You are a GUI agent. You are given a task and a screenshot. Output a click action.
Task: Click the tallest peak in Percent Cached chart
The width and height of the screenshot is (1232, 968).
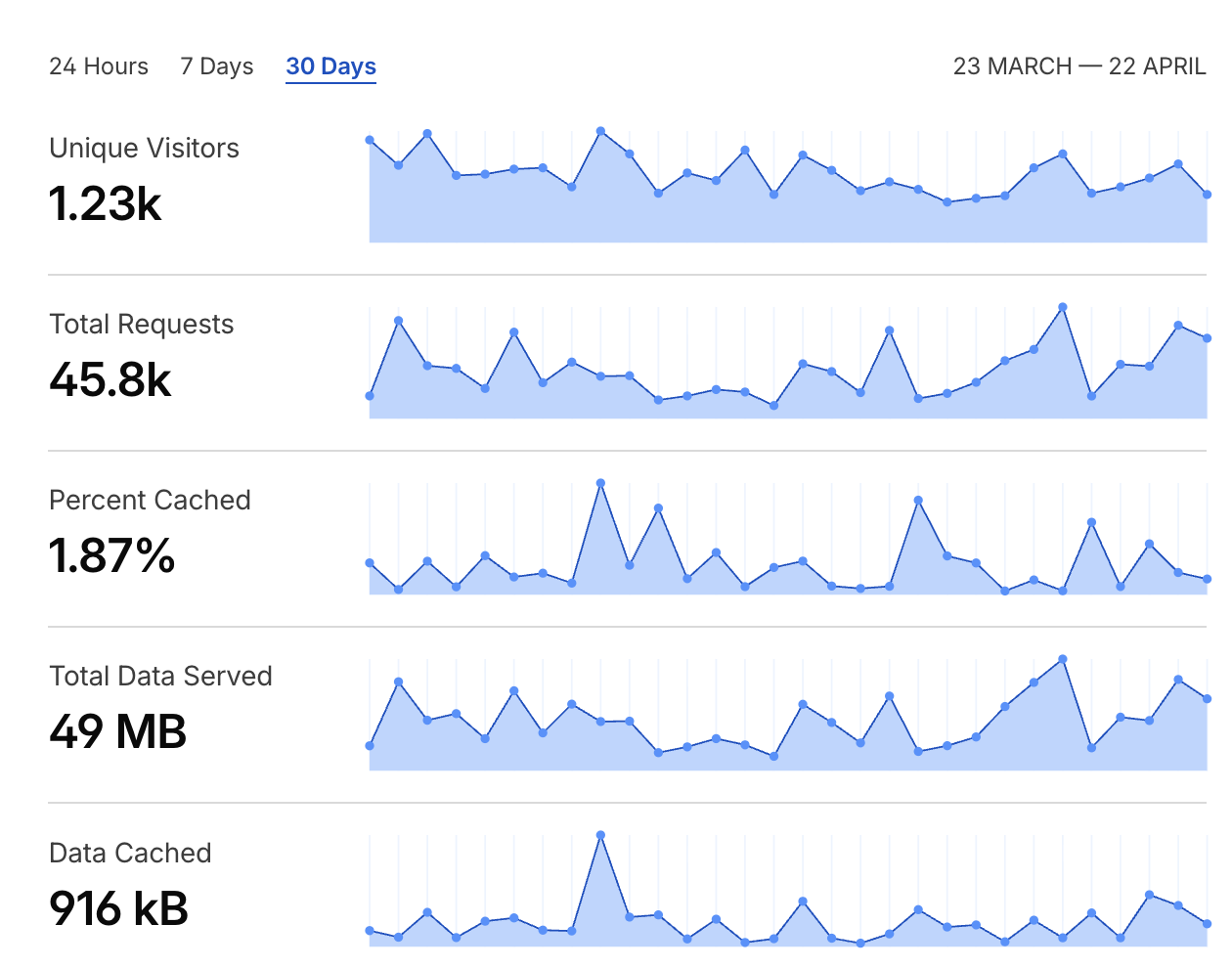[x=600, y=483]
